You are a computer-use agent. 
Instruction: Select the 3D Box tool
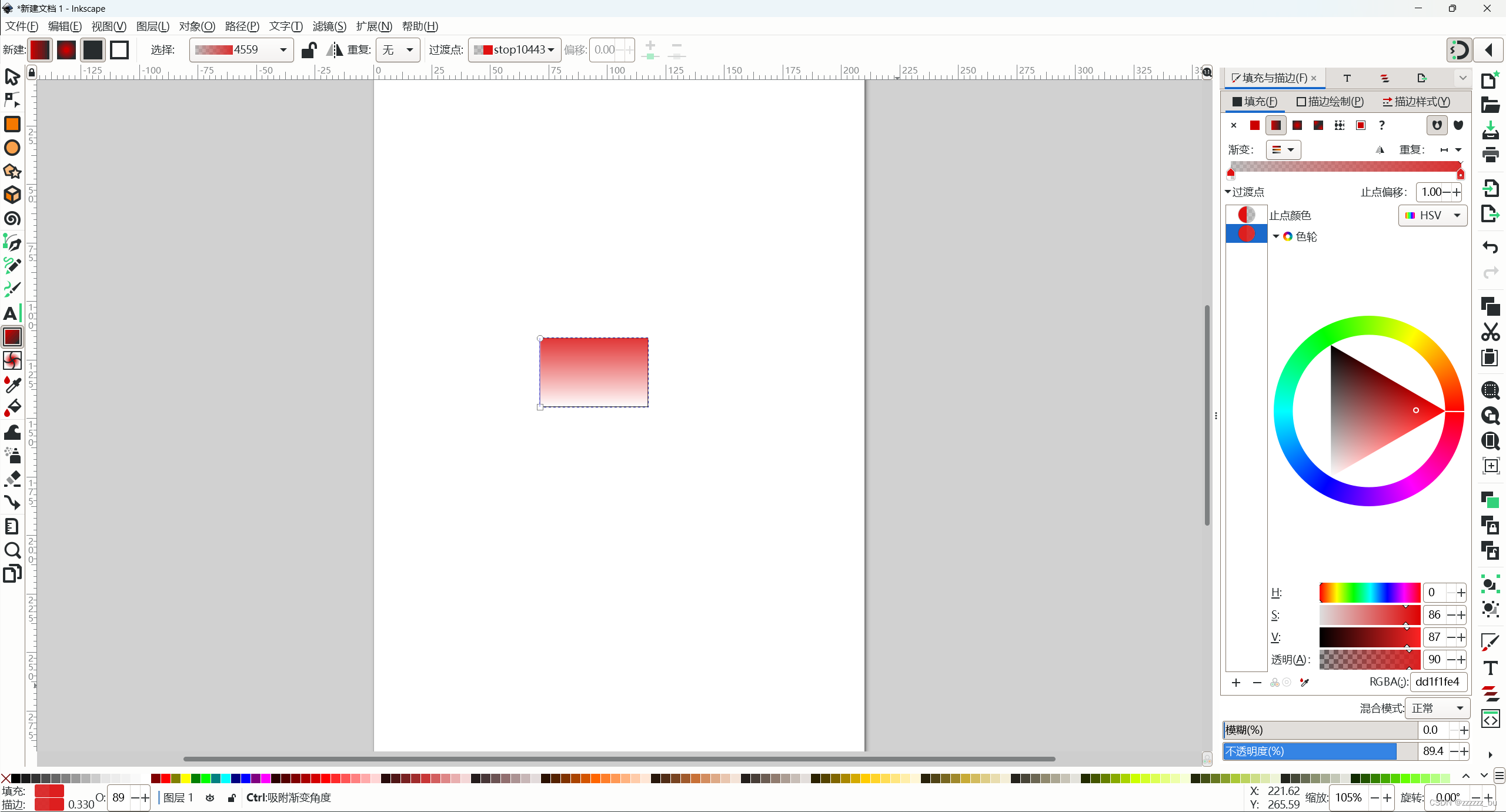(x=12, y=195)
